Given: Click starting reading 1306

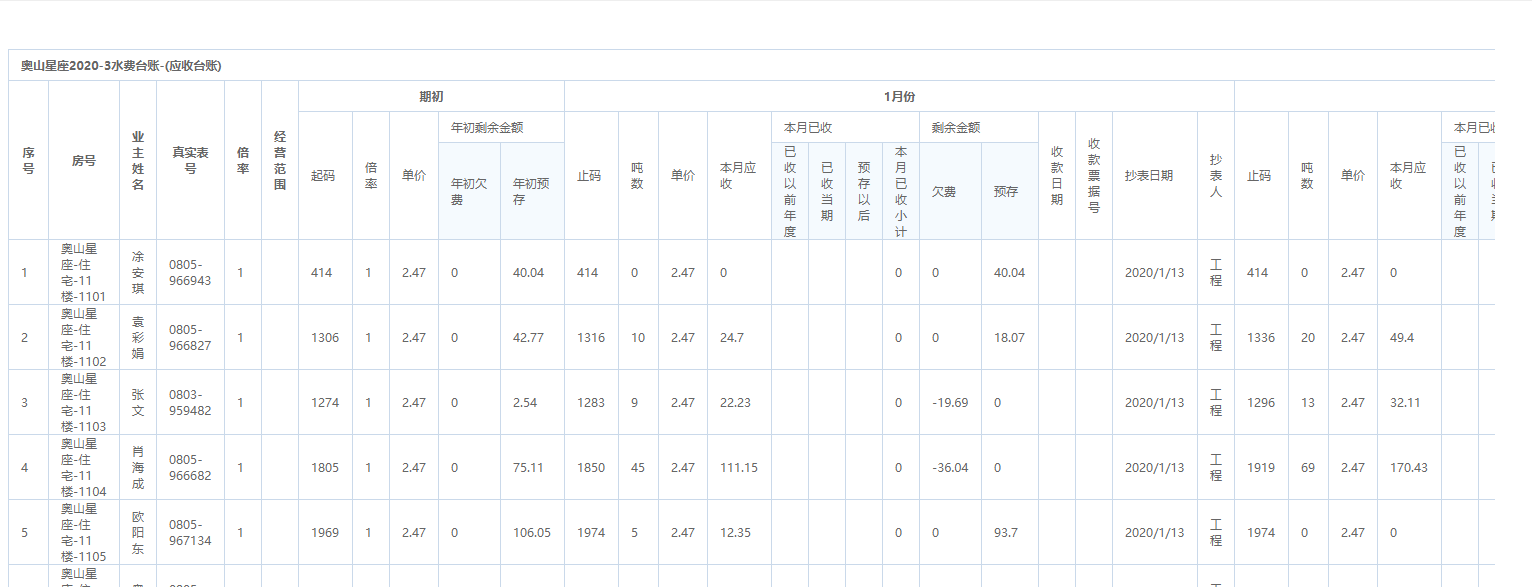Looking at the screenshot, I should pos(325,338).
